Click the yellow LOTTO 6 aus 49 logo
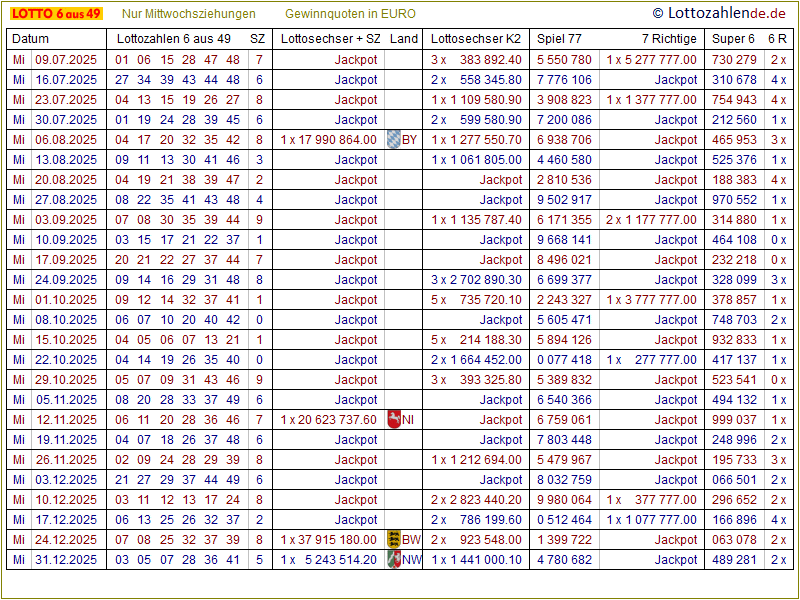This screenshot has width=800, height=600. [x=56, y=14]
